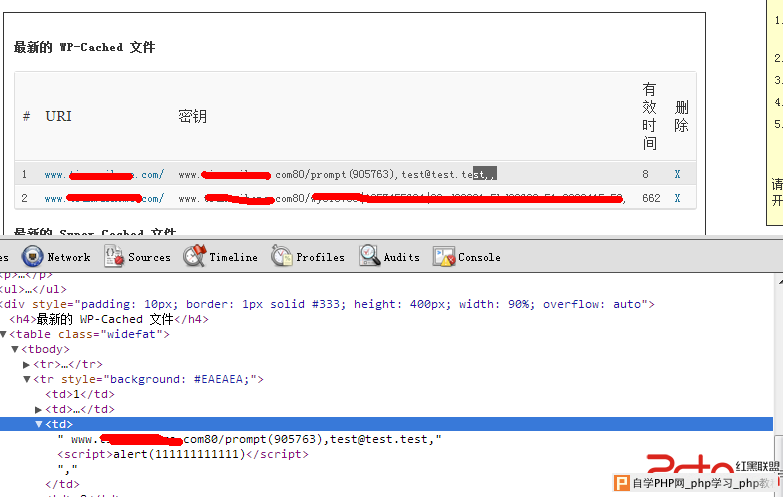Click the 有效时间 column header
Image resolution: width=783 pixels, height=497 pixels.
(x=649, y=116)
